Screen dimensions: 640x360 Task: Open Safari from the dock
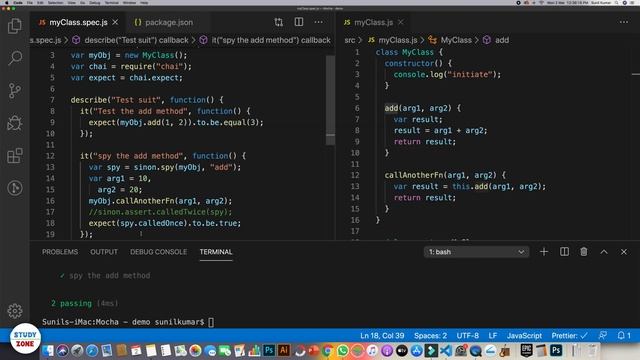pyautogui.click(x=92, y=350)
